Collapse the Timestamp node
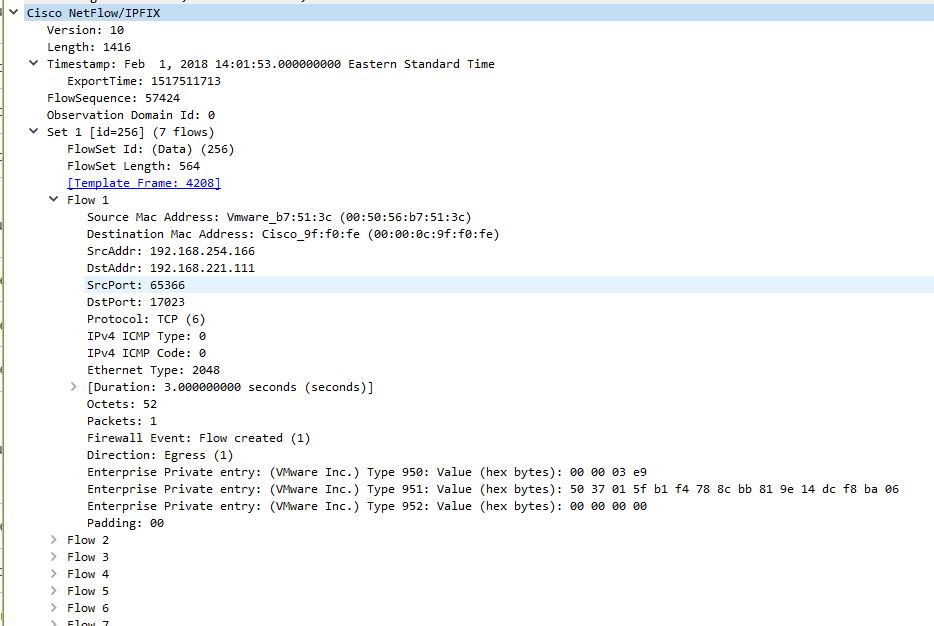 [33, 63]
